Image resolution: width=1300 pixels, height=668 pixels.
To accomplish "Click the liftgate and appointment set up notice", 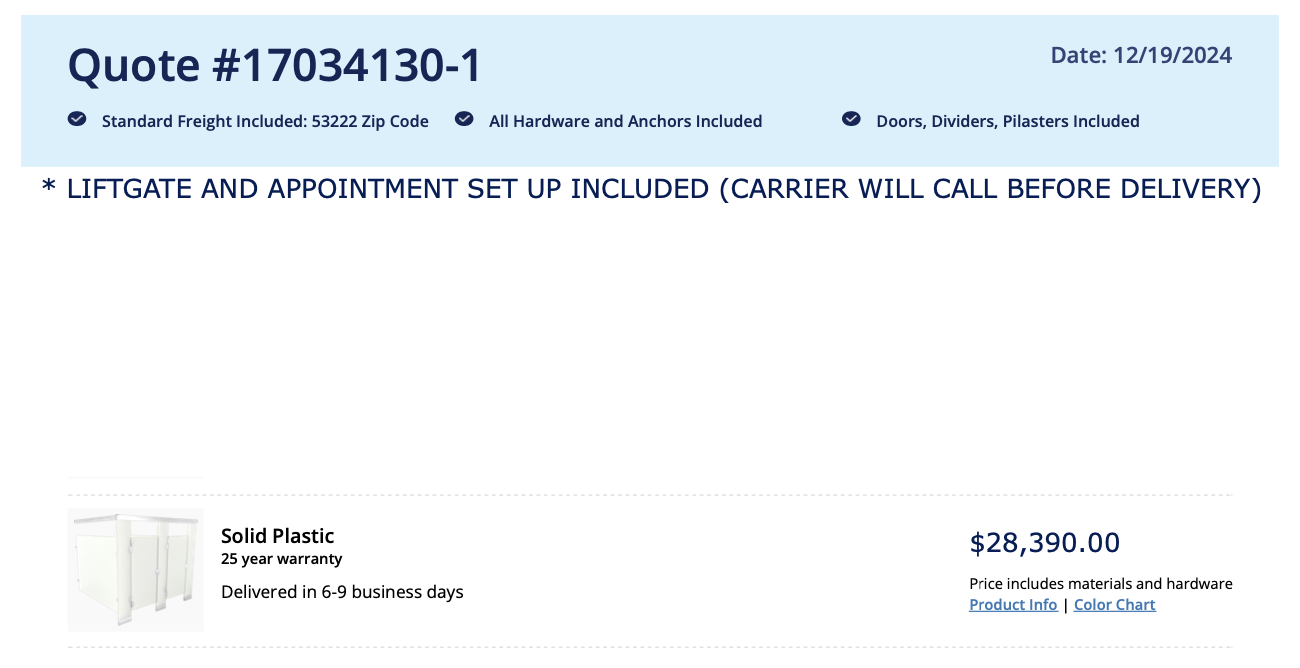I will pyautogui.click(x=652, y=189).
